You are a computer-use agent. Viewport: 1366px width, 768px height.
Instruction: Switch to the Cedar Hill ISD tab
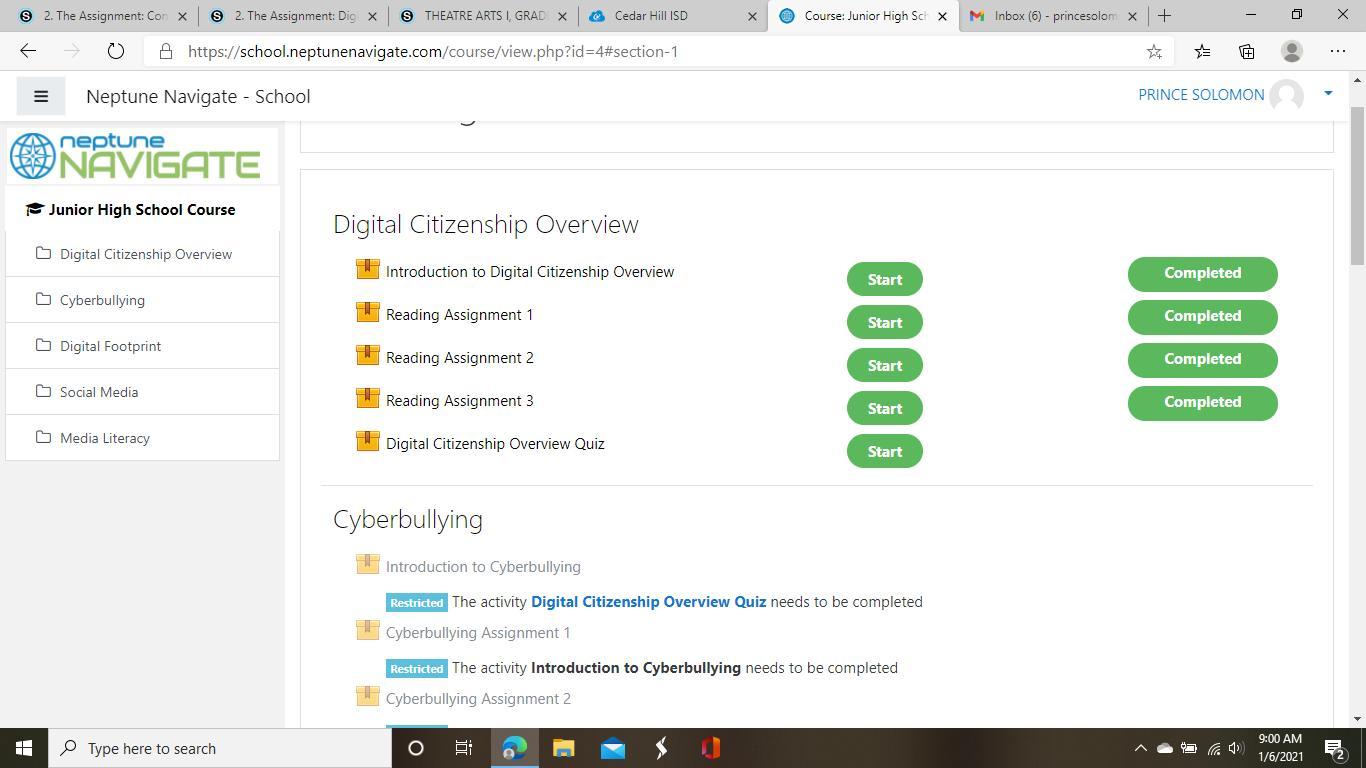click(672, 16)
